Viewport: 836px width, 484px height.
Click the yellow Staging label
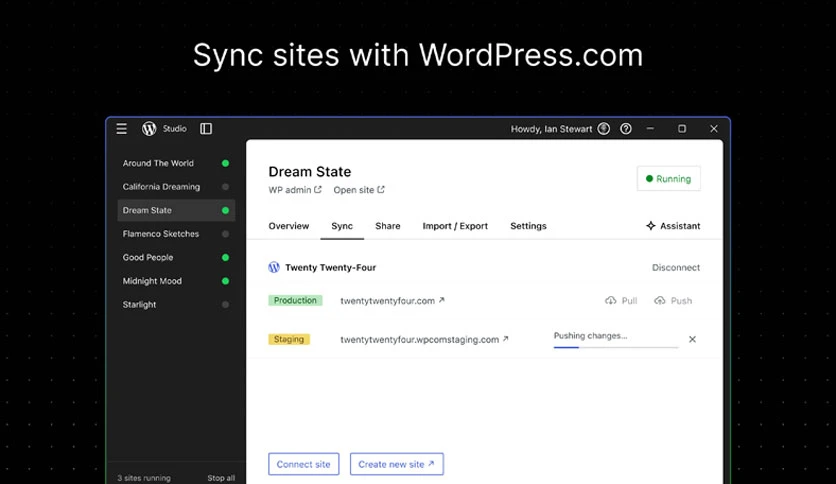coord(289,339)
